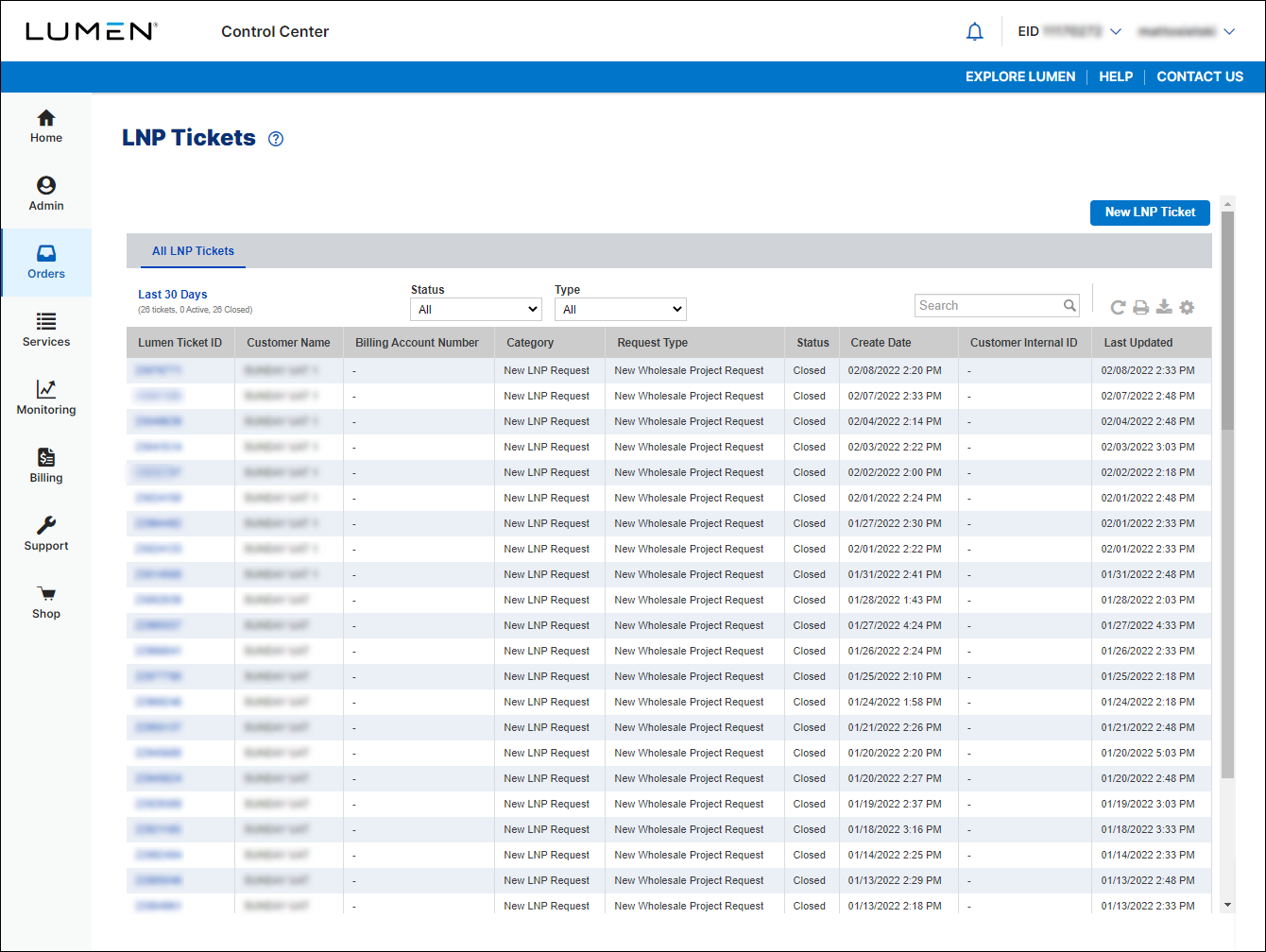Select the All LNP Tickets tab
Viewport: 1266px width, 952px height.
coord(194,251)
